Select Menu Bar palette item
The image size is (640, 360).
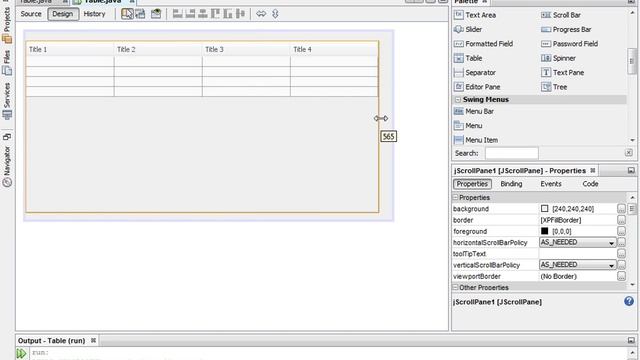pos(474,111)
